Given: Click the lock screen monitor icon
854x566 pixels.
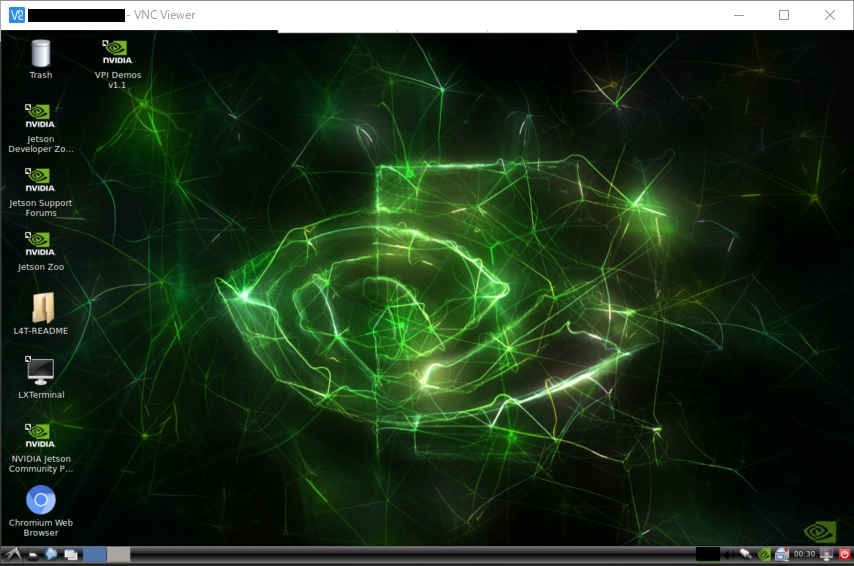Looking at the screenshot, I should tap(826, 555).
